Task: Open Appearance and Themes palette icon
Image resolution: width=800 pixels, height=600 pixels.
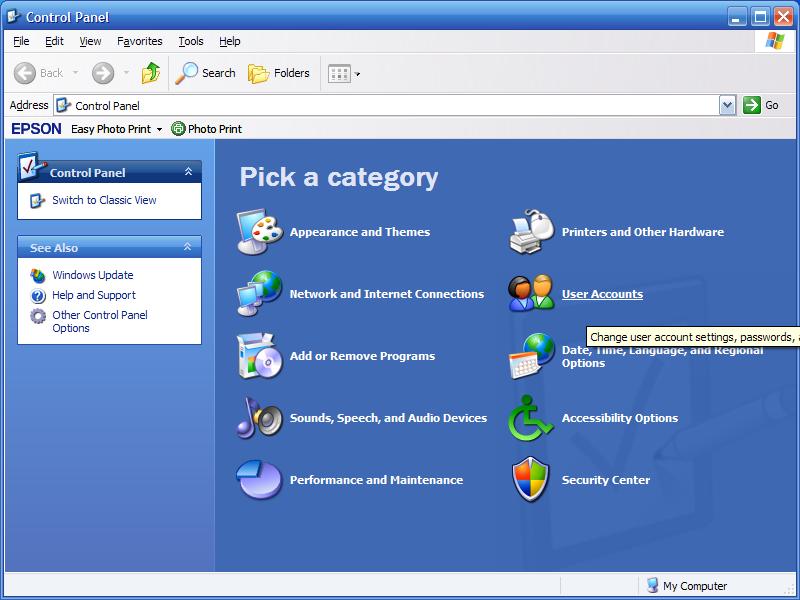Action: (260, 232)
